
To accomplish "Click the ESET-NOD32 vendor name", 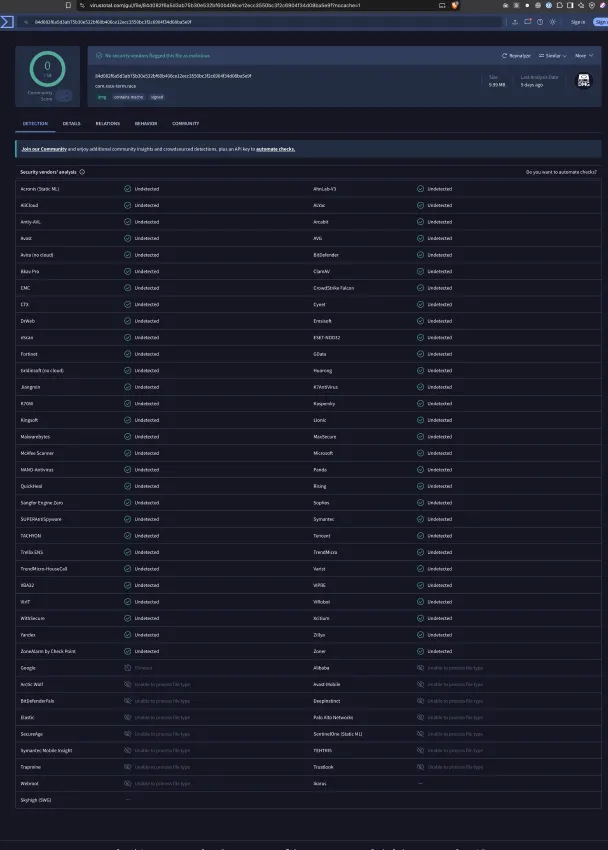I will click(326, 337).
